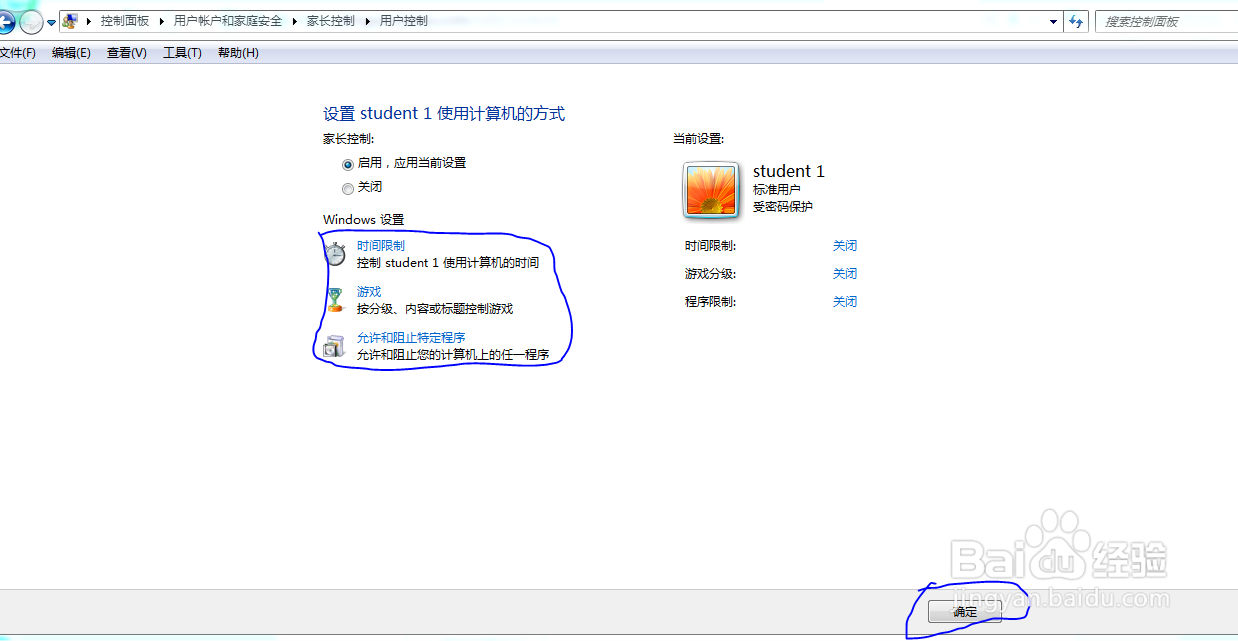Expand the chevron after 家长控制 in breadcrumb
The width and height of the screenshot is (1238, 641).
click(368, 20)
